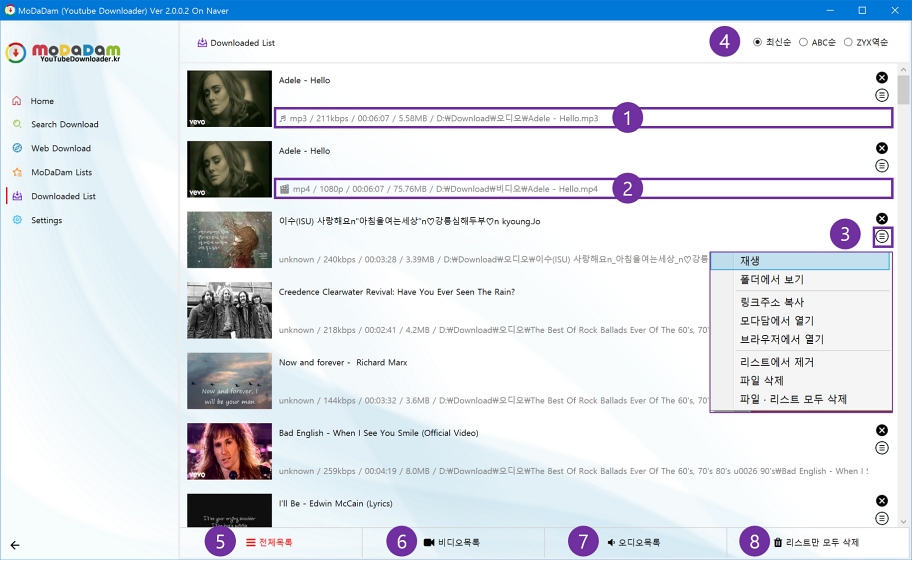Click menu icon for 이수(ISU) entry
Screen dimensions: 912x564
[882, 236]
